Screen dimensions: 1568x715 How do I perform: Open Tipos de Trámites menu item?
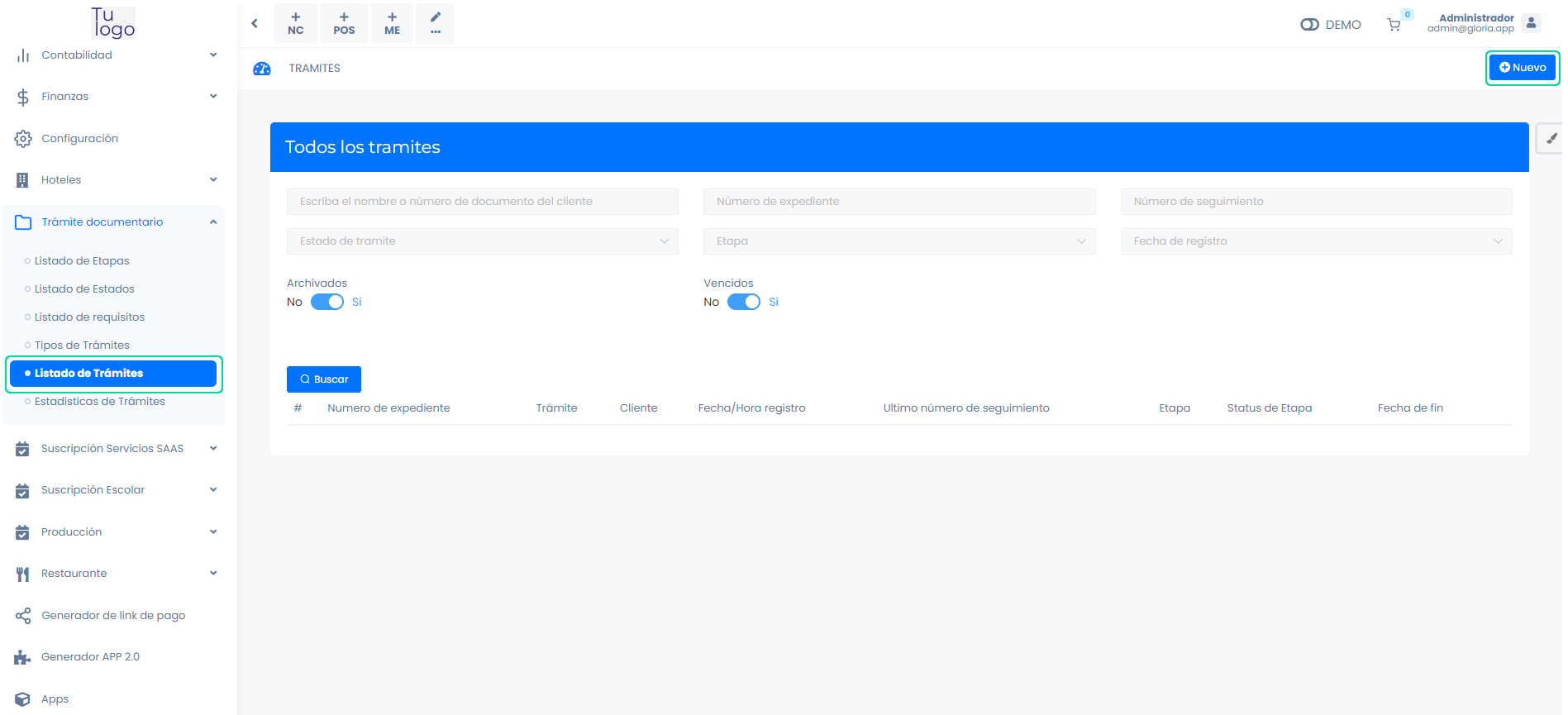pyautogui.click(x=82, y=346)
